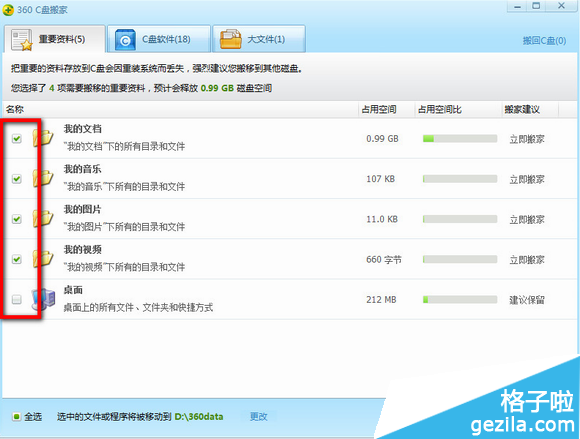Viewport: 580px width, 439px height.
Task: Click the 我的文档 space usage bar
Action: [460, 139]
